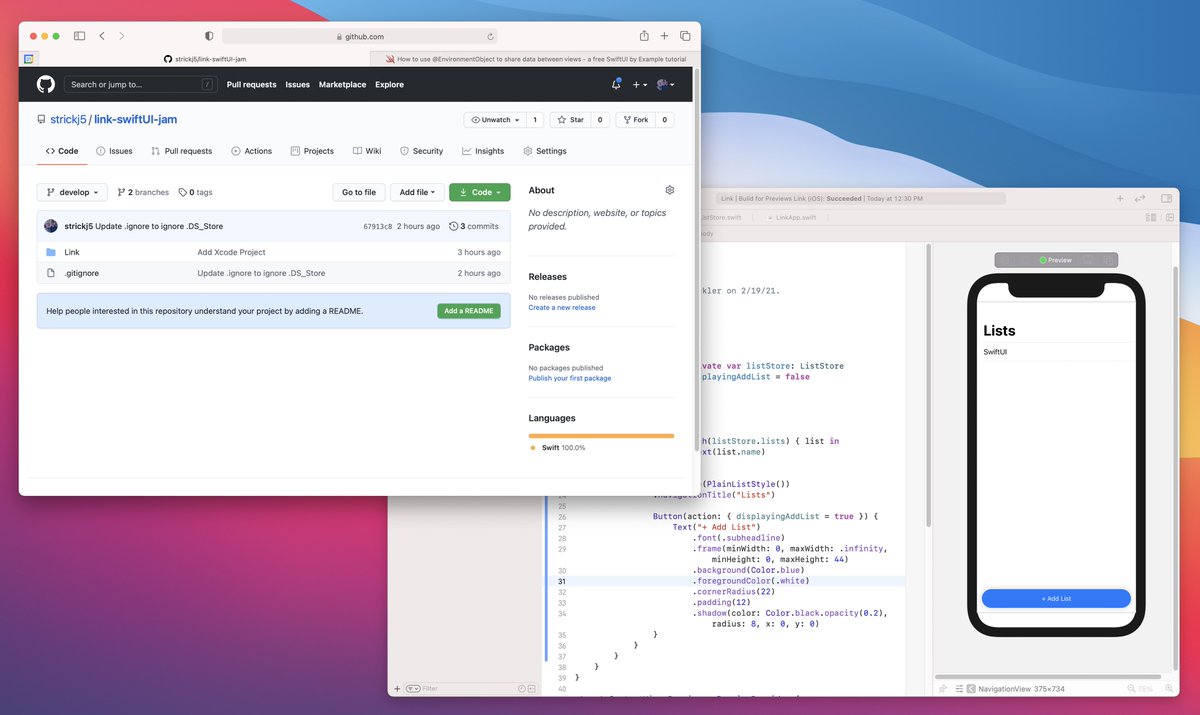1200x715 pixels.
Task: Toggle Xcode inspectors panel icon
Action: click(1169, 199)
